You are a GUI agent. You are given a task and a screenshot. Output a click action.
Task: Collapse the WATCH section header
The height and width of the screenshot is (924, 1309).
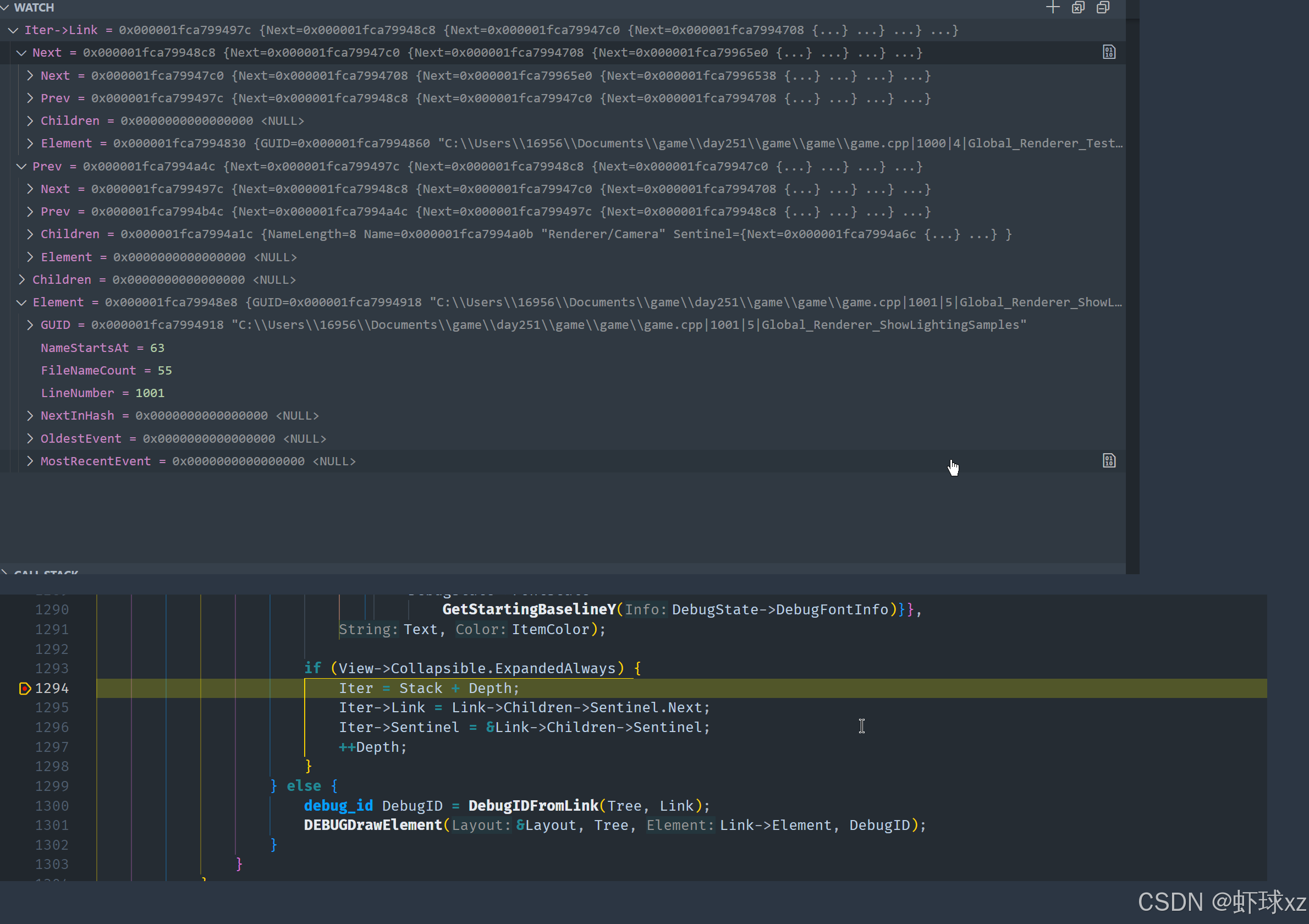tap(5, 7)
